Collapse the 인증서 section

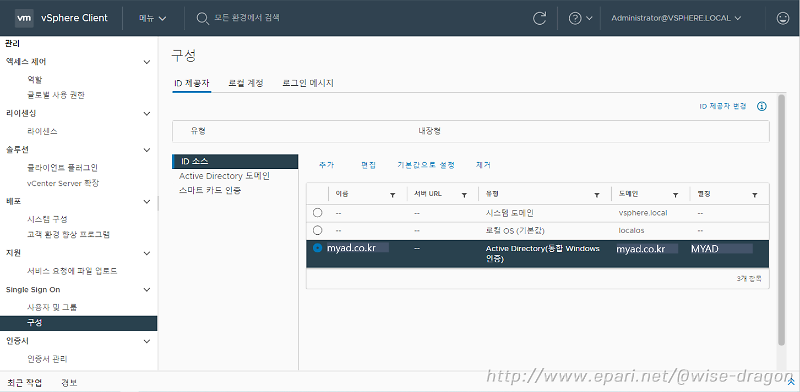tap(146, 341)
